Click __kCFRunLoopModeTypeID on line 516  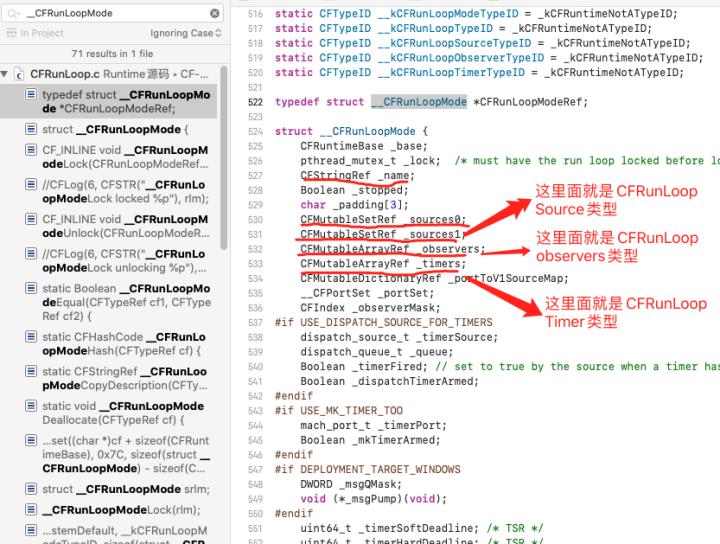[x=448, y=14]
